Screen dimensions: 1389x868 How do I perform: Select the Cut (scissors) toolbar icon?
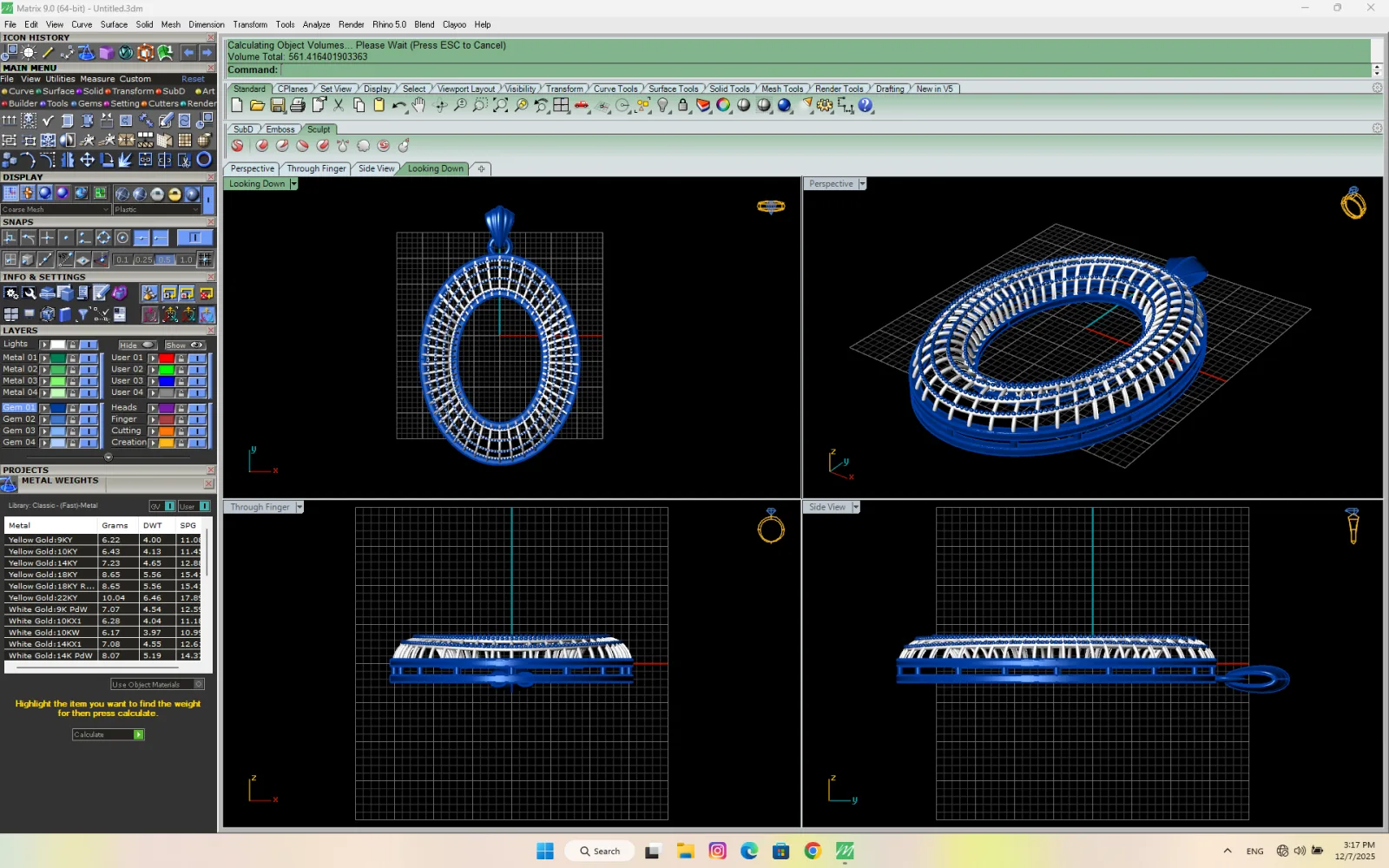click(339, 105)
